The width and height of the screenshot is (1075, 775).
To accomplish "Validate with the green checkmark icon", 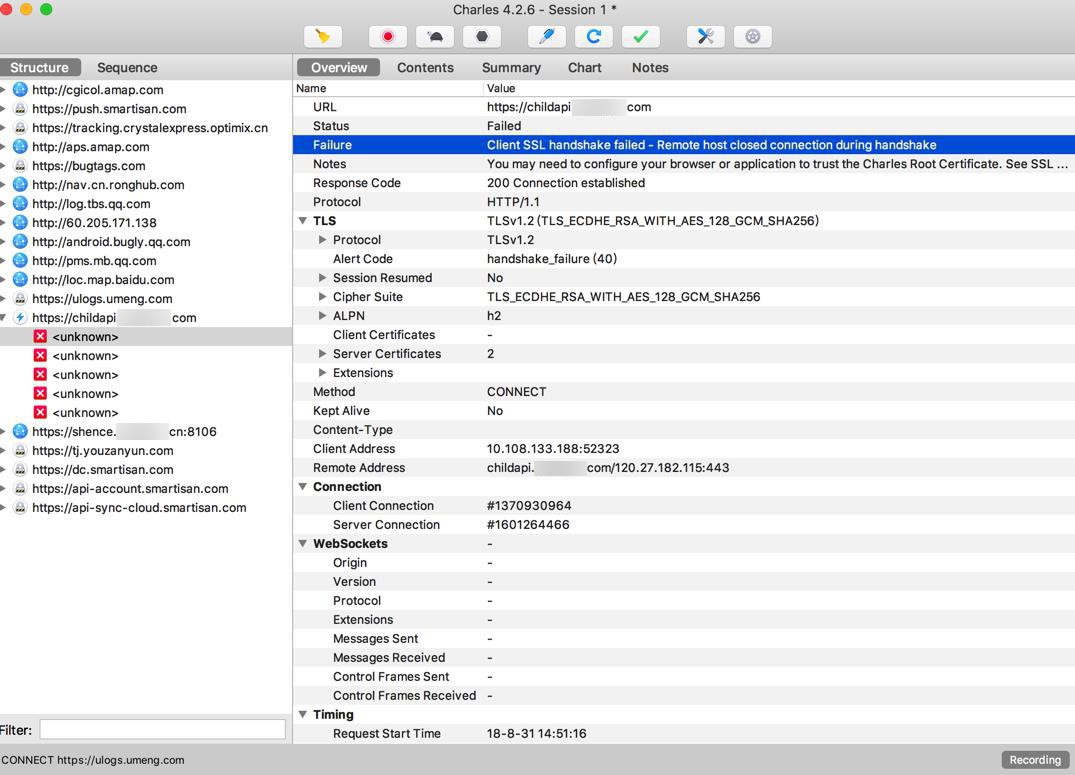I will point(641,36).
